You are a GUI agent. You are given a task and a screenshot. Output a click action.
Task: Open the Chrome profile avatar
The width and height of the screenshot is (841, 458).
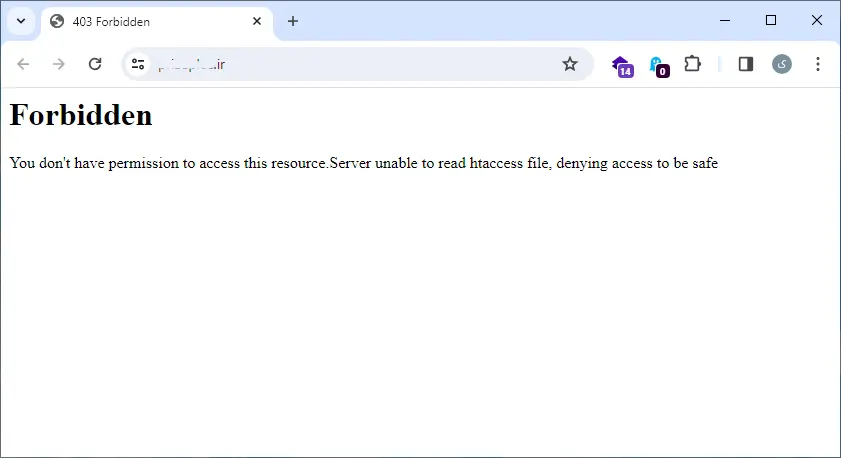click(782, 64)
